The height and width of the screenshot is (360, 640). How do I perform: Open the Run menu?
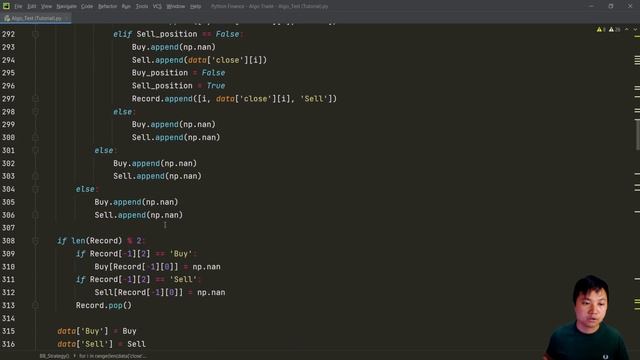[126, 7]
